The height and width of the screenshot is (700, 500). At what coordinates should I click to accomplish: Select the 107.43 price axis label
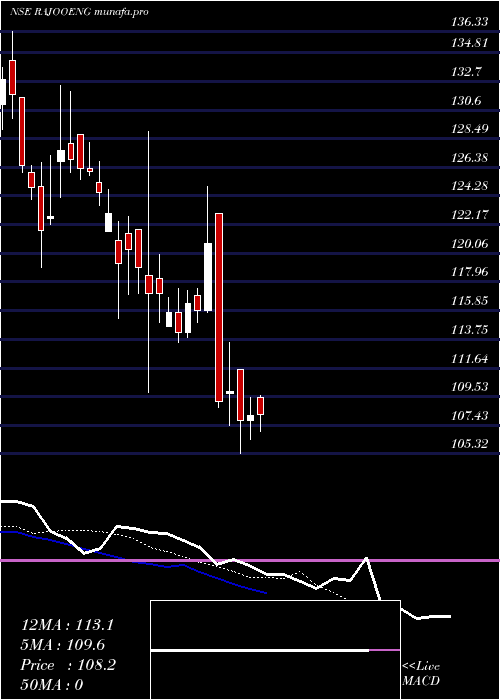pyautogui.click(x=469, y=416)
